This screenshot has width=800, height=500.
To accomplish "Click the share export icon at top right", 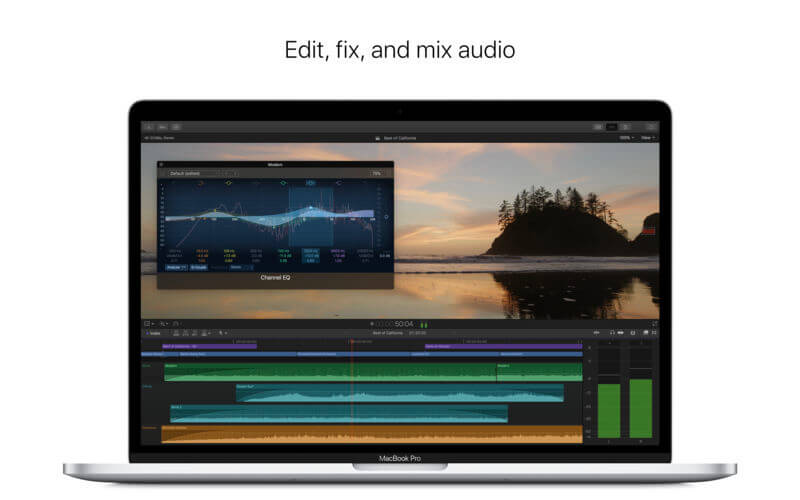I will click(651, 127).
